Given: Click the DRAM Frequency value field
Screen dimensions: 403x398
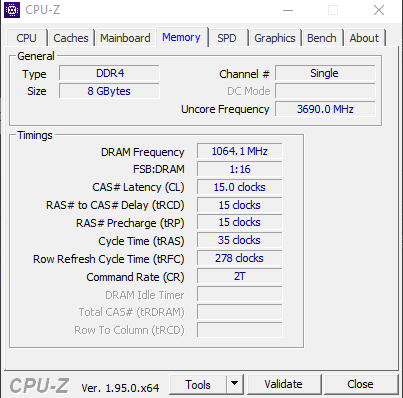Looking at the screenshot, I should click(x=240, y=151).
